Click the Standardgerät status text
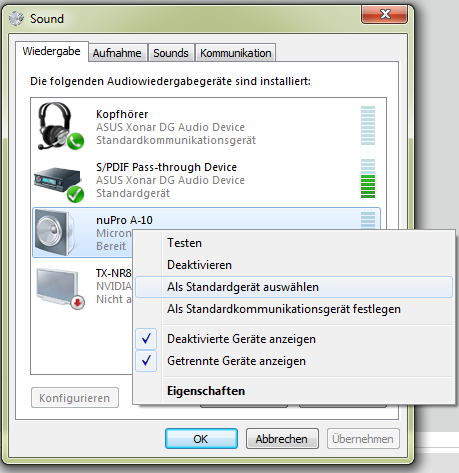Viewport: 459px width, 473px height. [133, 193]
